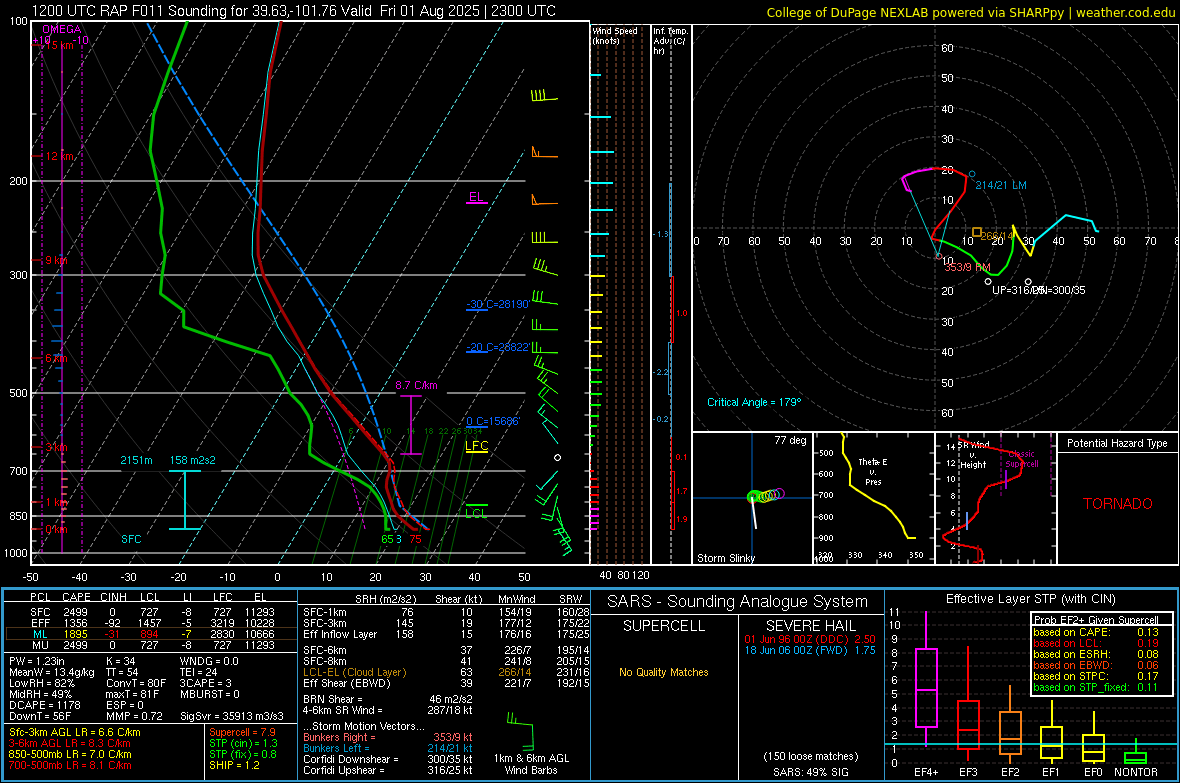Click the 'Effective Layer STP (with CIN)' title
Viewport: 1180px width, 783px height.
coord(1030,599)
